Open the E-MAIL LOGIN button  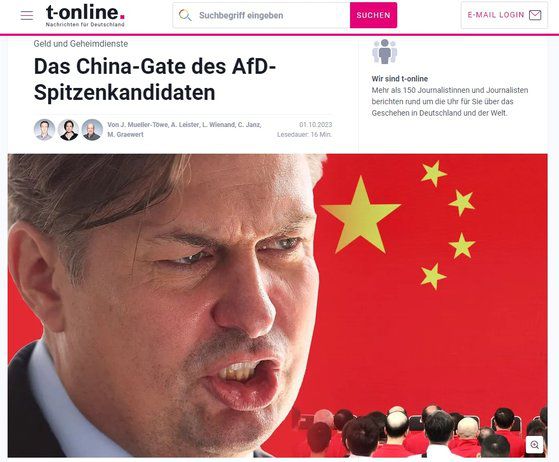click(x=504, y=15)
